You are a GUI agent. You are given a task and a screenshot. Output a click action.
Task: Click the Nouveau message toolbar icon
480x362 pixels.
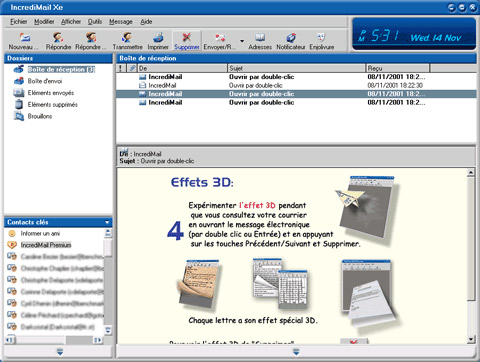(x=24, y=41)
